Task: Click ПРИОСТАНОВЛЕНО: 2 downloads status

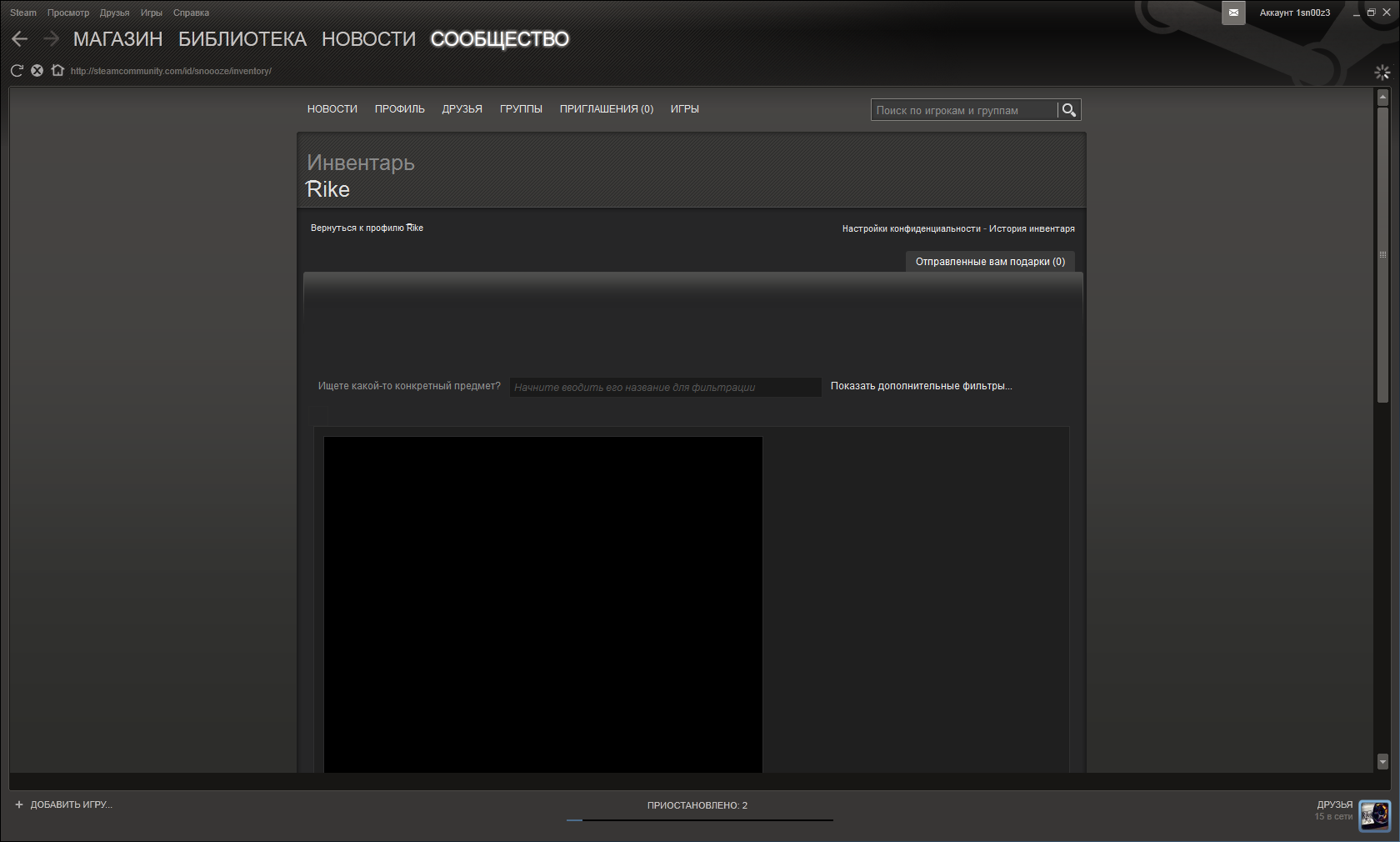Action: point(697,805)
